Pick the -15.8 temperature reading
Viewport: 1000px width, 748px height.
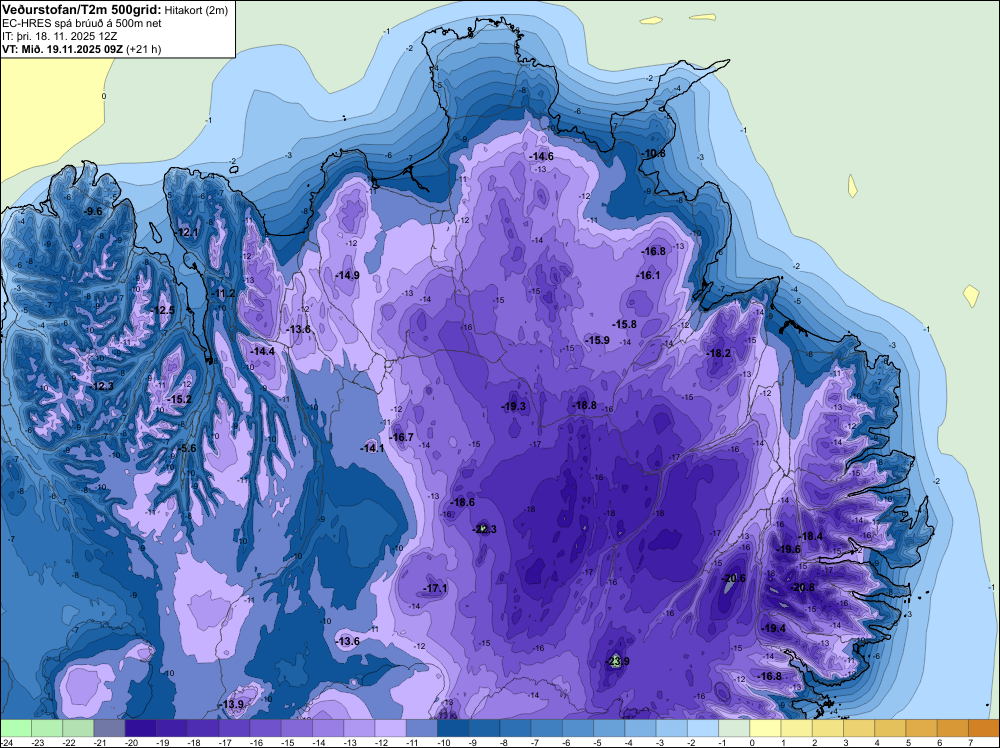tap(624, 324)
